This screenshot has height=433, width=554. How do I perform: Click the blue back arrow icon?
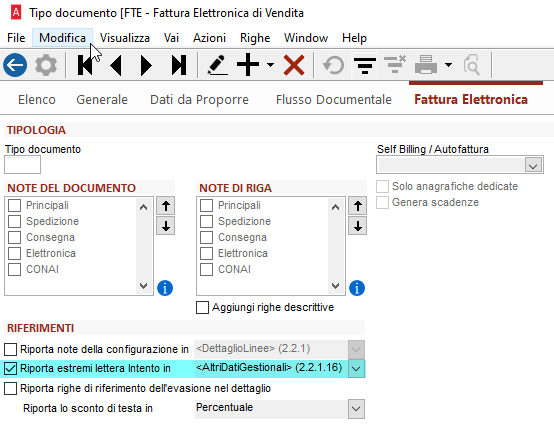(15, 65)
